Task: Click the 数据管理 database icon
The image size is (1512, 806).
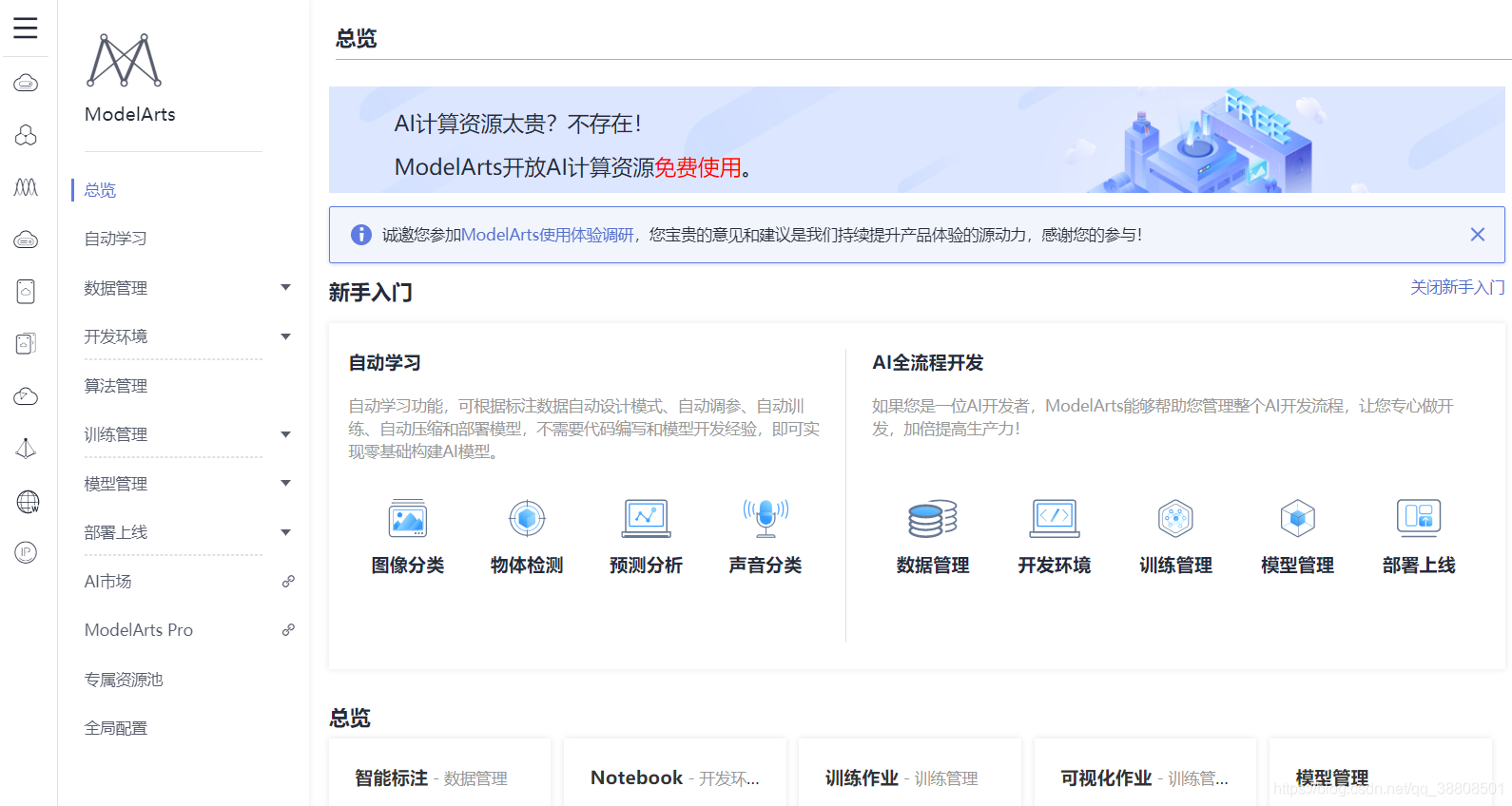Action: 933,518
